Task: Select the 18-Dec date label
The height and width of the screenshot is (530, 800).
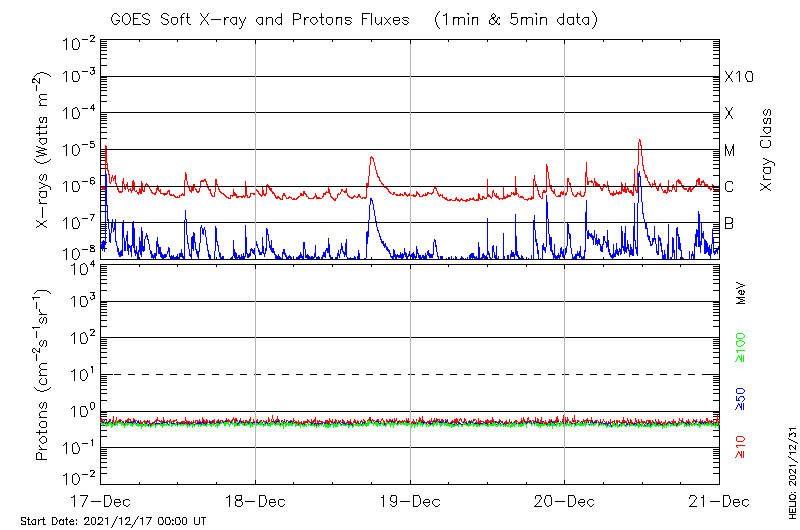Action: click(x=255, y=499)
